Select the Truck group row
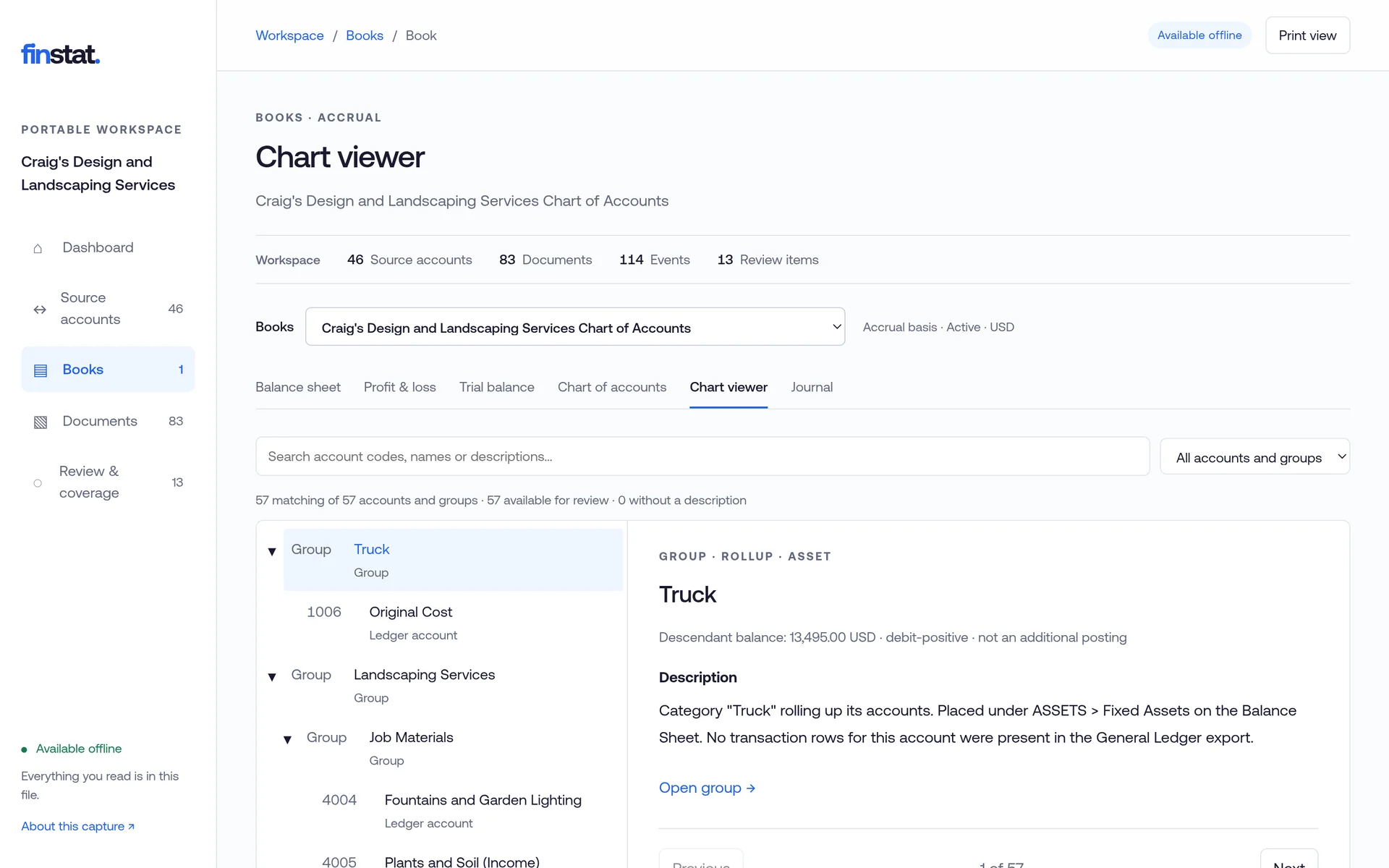 (453, 560)
